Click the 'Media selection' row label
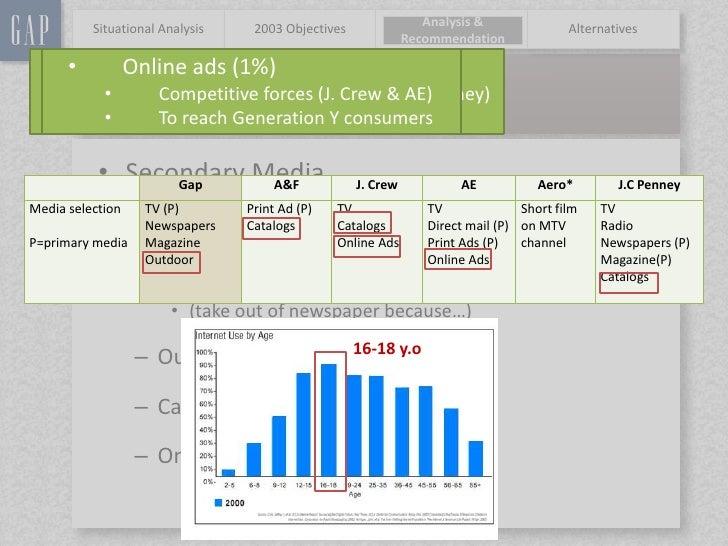 (x=75, y=209)
